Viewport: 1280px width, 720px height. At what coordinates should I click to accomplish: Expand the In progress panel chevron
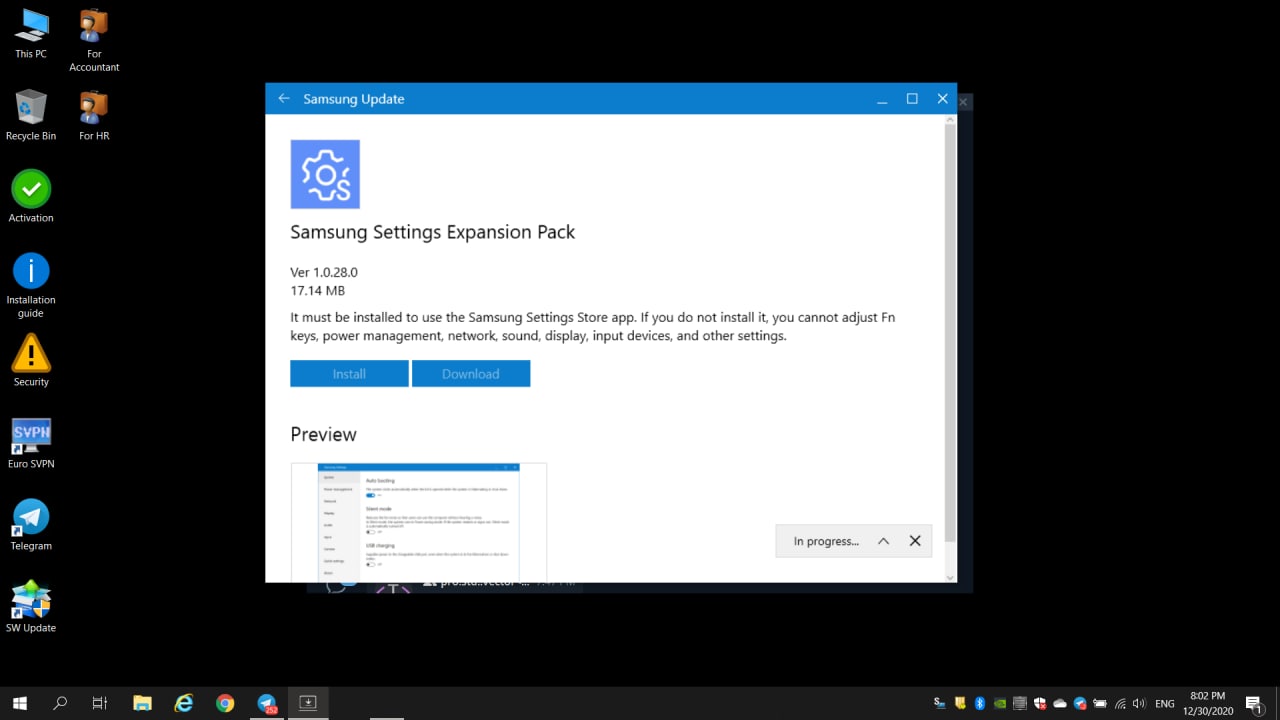(883, 541)
